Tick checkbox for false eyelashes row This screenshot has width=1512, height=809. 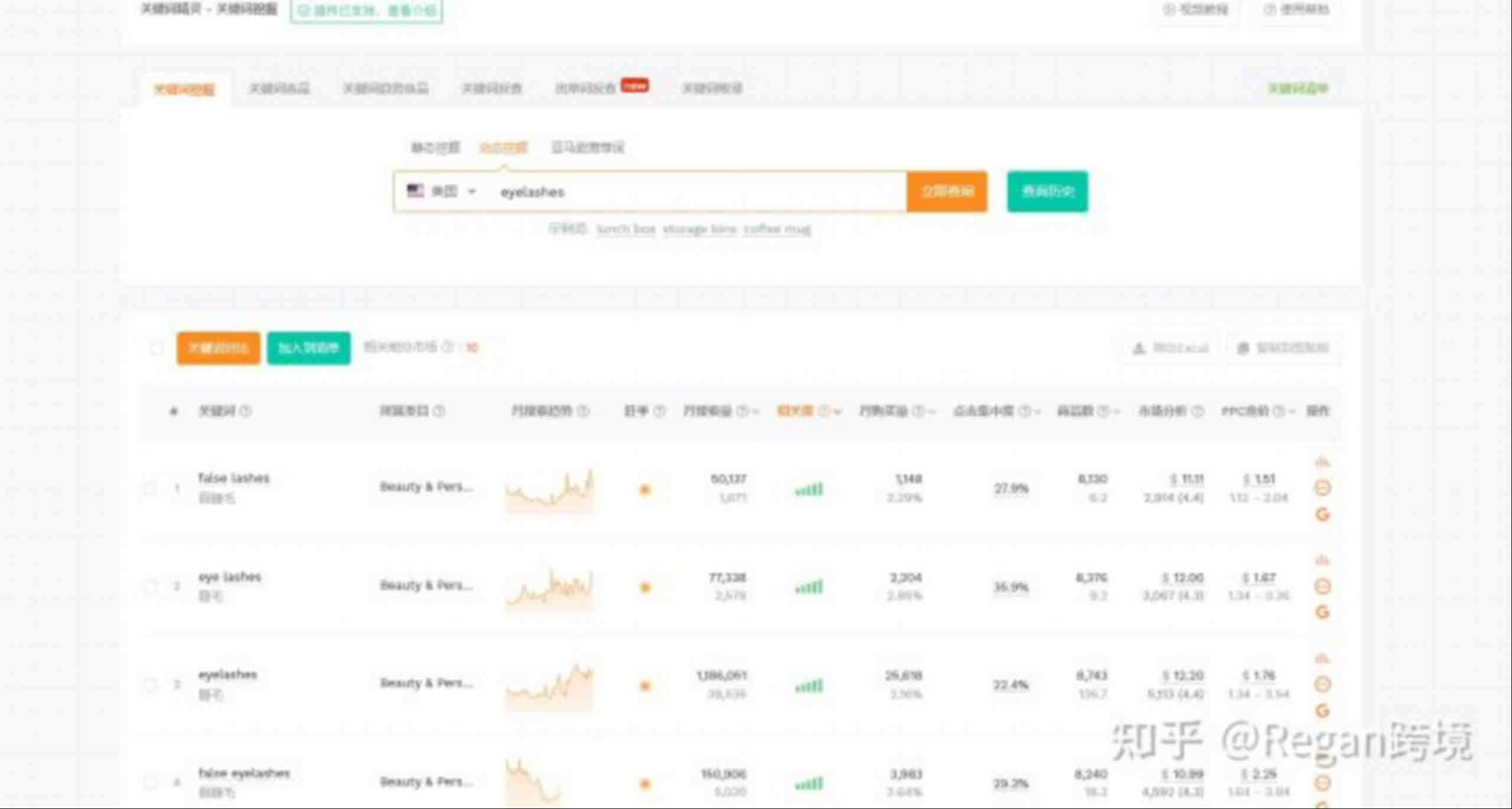pyautogui.click(x=151, y=783)
